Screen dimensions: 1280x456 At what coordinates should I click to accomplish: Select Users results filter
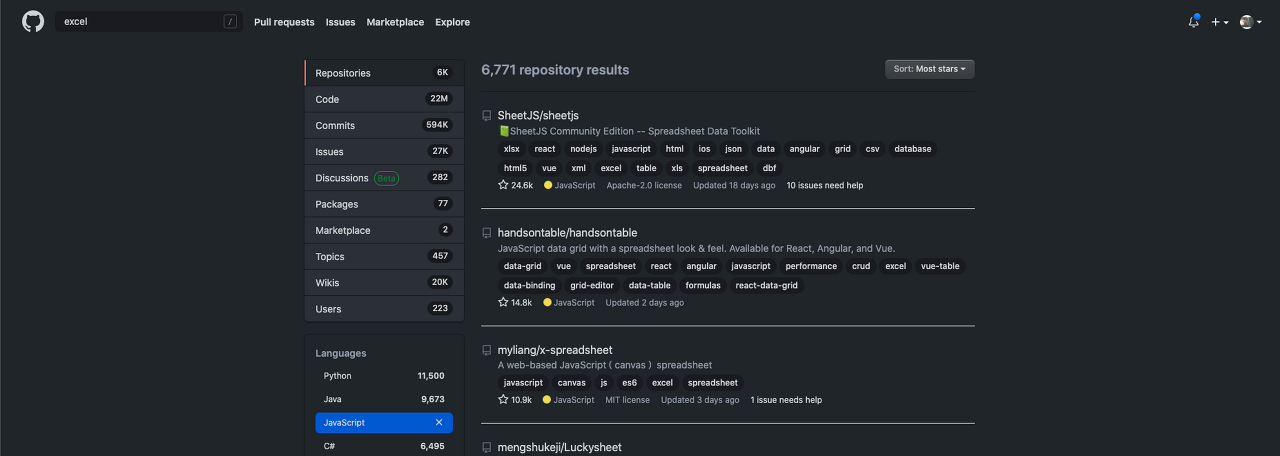pos(384,309)
